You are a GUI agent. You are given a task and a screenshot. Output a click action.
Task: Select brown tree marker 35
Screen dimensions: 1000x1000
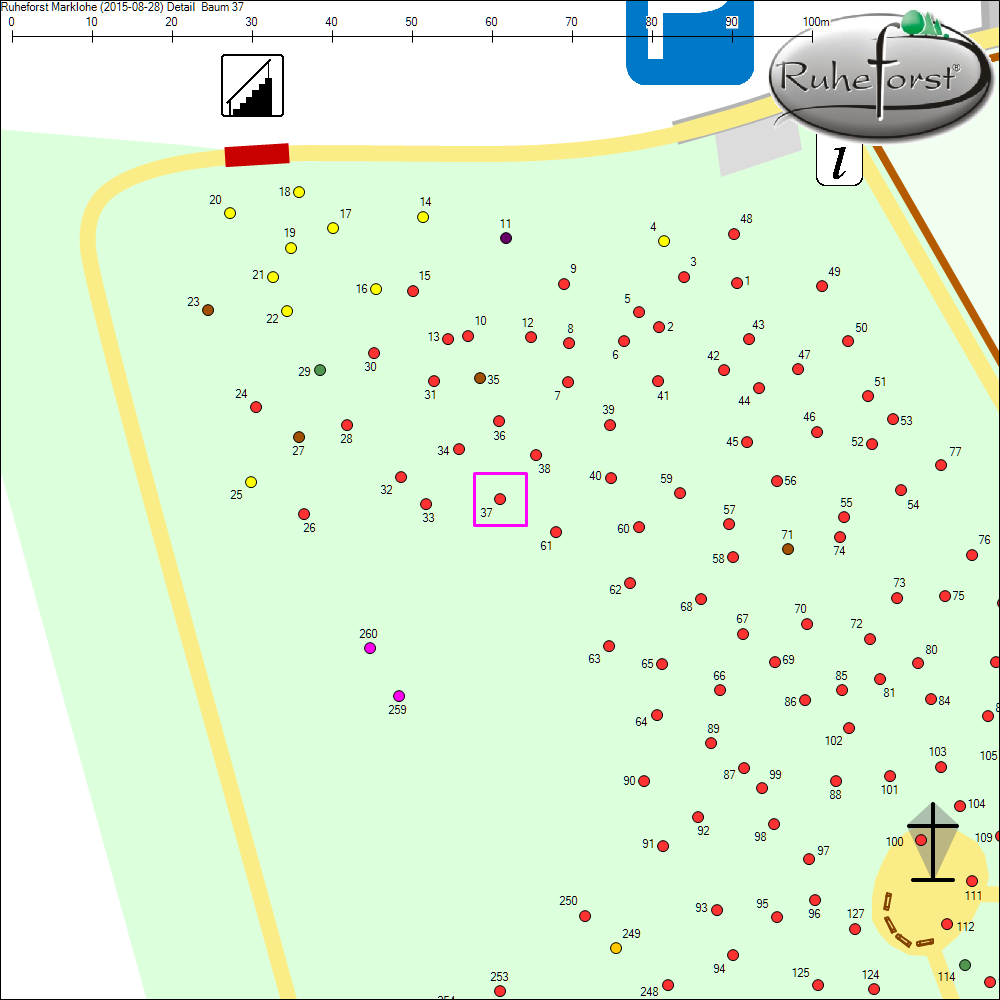(x=480, y=378)
